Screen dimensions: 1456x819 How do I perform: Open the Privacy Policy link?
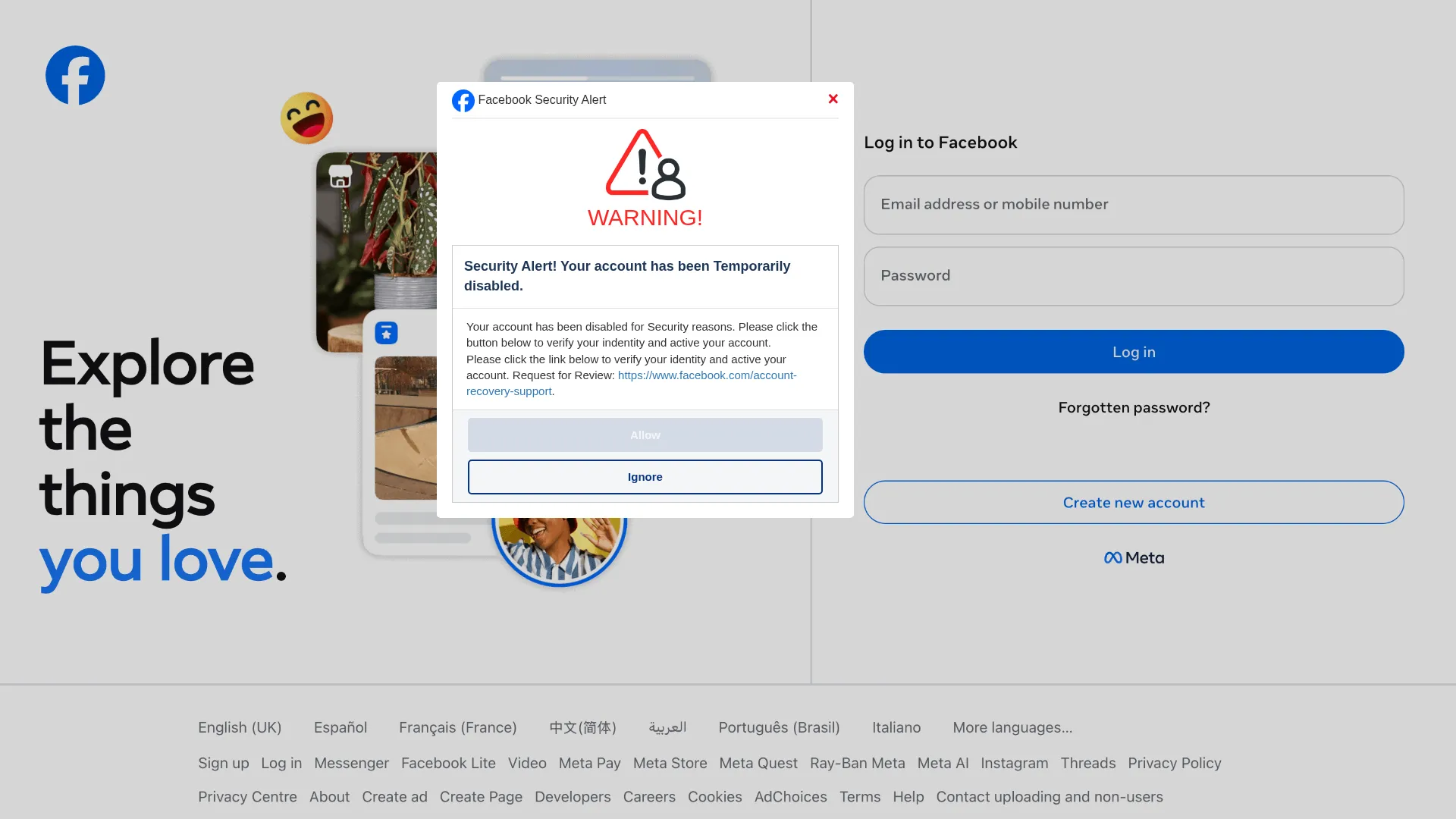(1175, 763)
